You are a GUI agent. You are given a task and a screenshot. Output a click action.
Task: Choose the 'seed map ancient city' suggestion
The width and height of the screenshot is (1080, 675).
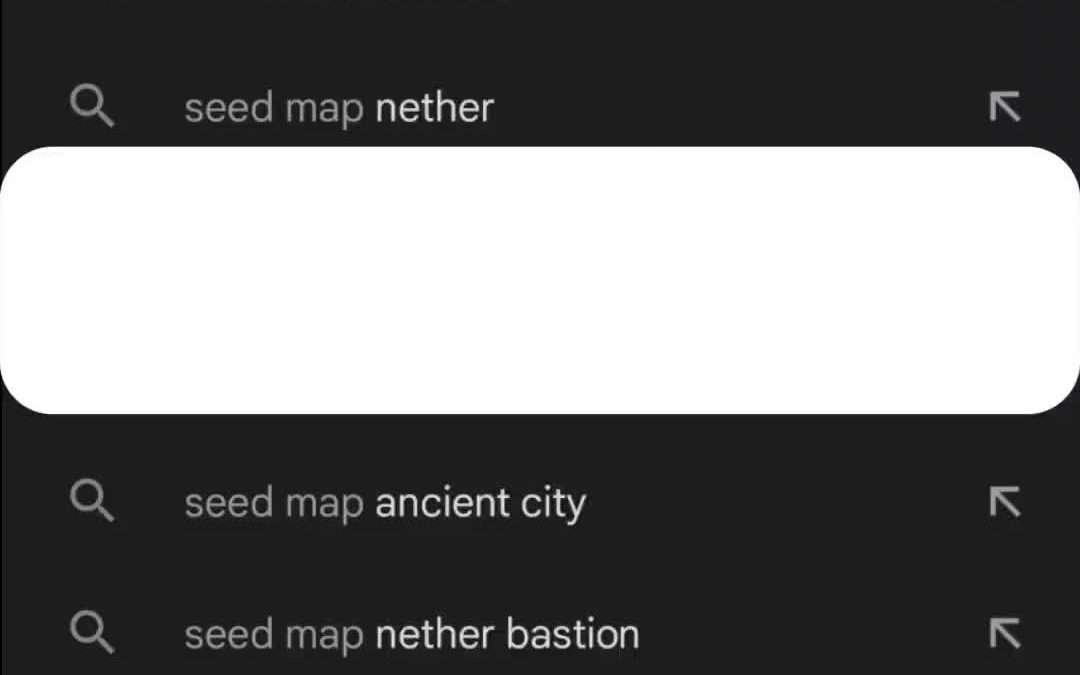click(500, 502)
